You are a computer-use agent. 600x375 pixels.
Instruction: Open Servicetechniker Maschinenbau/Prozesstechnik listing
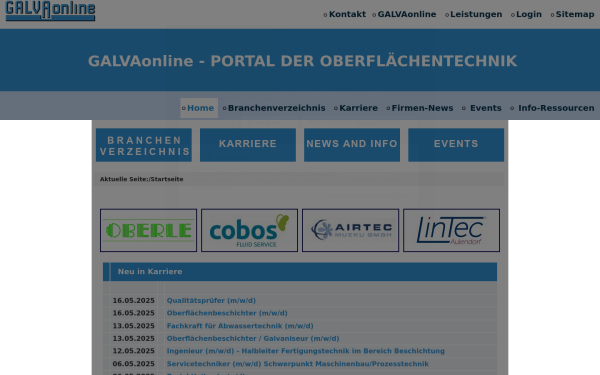(x=298, y=364)
